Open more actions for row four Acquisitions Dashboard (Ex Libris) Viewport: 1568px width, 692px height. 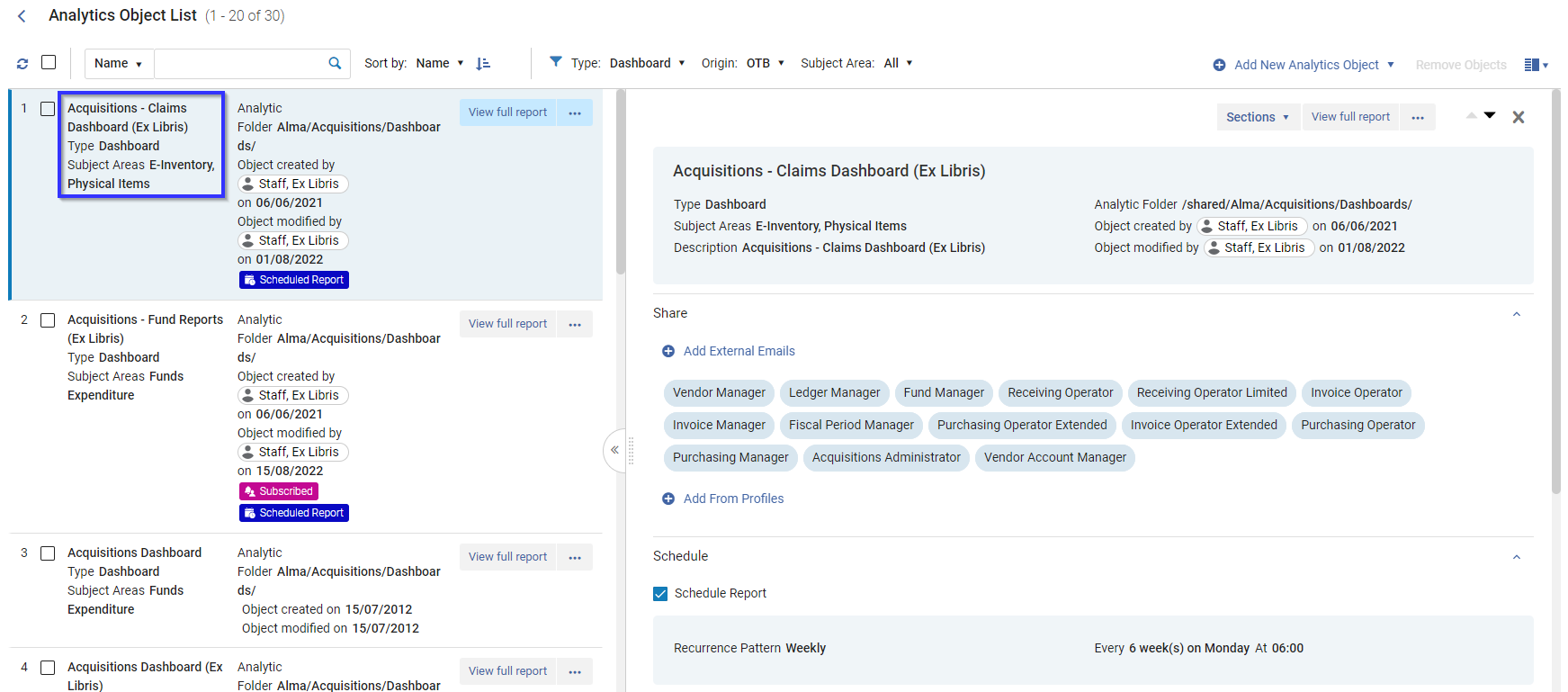(575, 671)
